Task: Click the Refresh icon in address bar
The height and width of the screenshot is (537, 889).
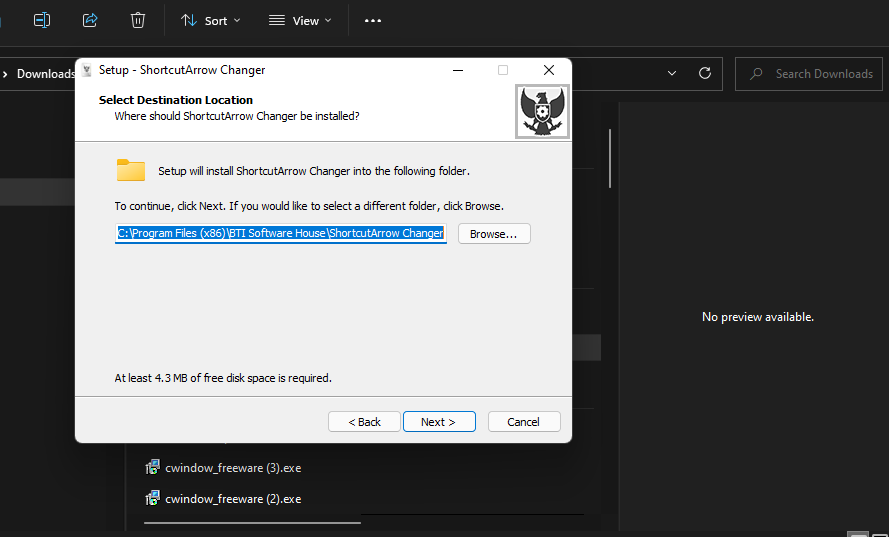Action: [x=705, y=73]
